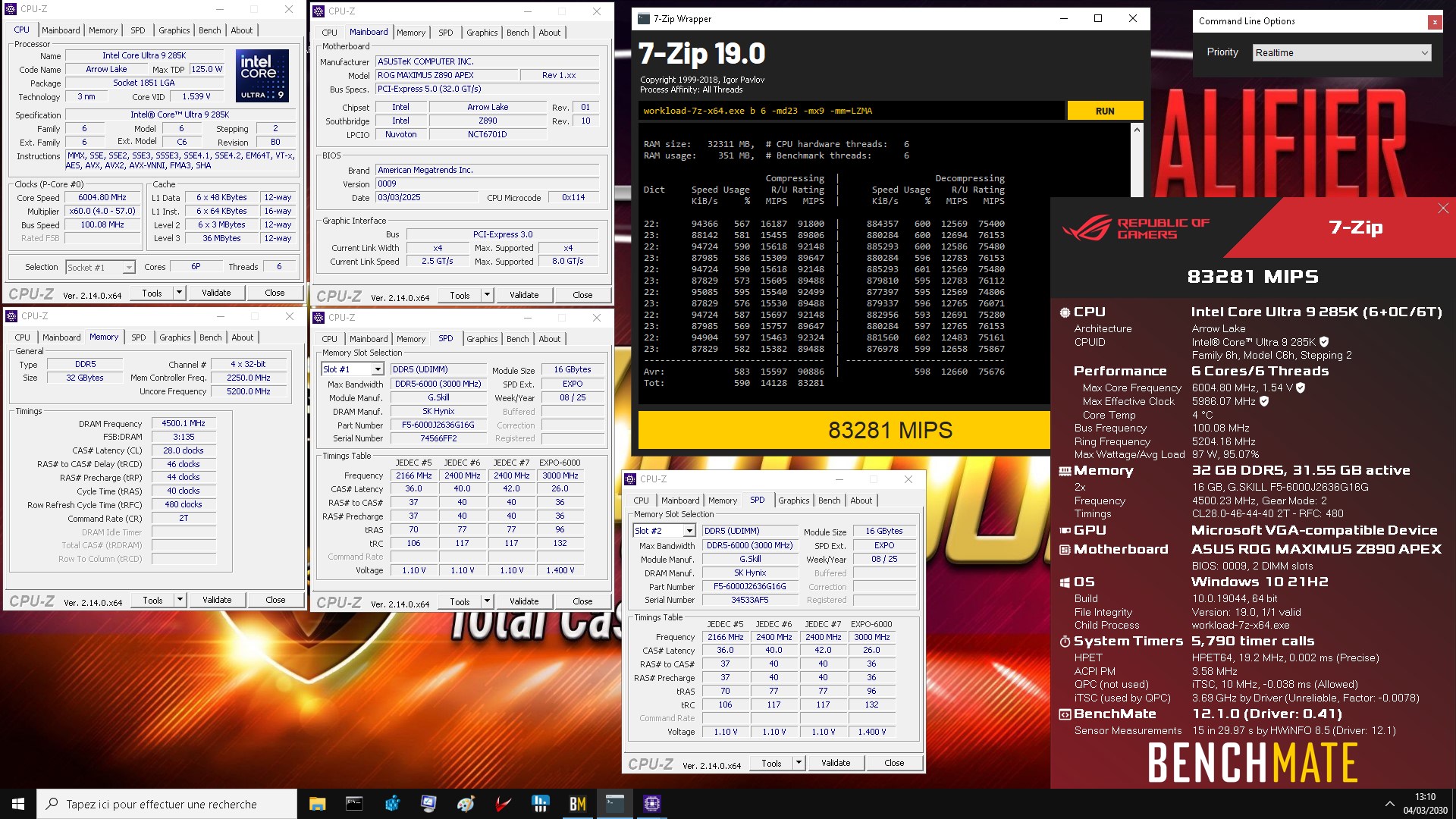Click Validate in the CPU-Z processor window
The height and width of the screenshot is (819, 1456).
click(216, 293)
